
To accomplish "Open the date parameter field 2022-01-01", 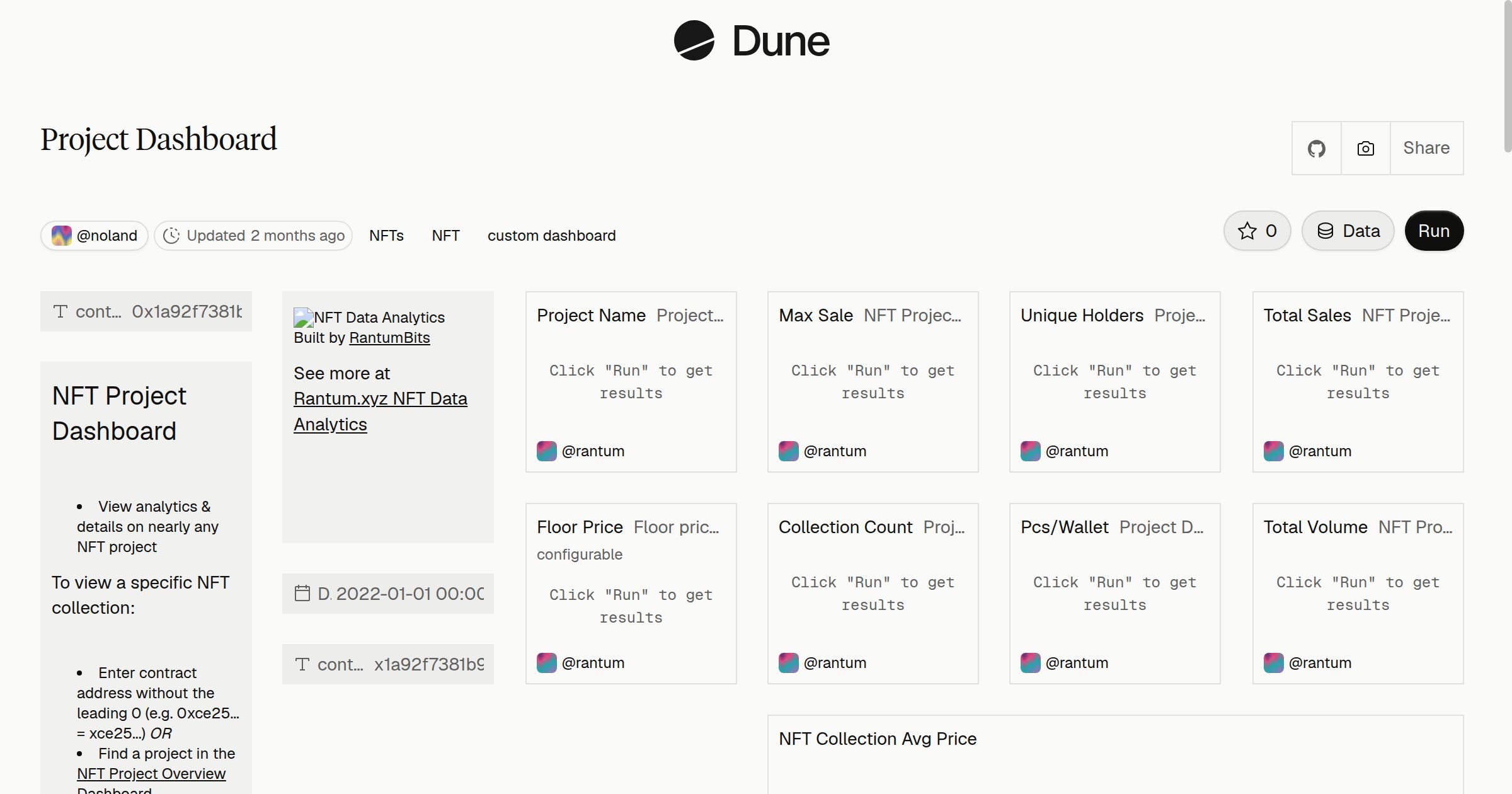I will tap(388, 594).
